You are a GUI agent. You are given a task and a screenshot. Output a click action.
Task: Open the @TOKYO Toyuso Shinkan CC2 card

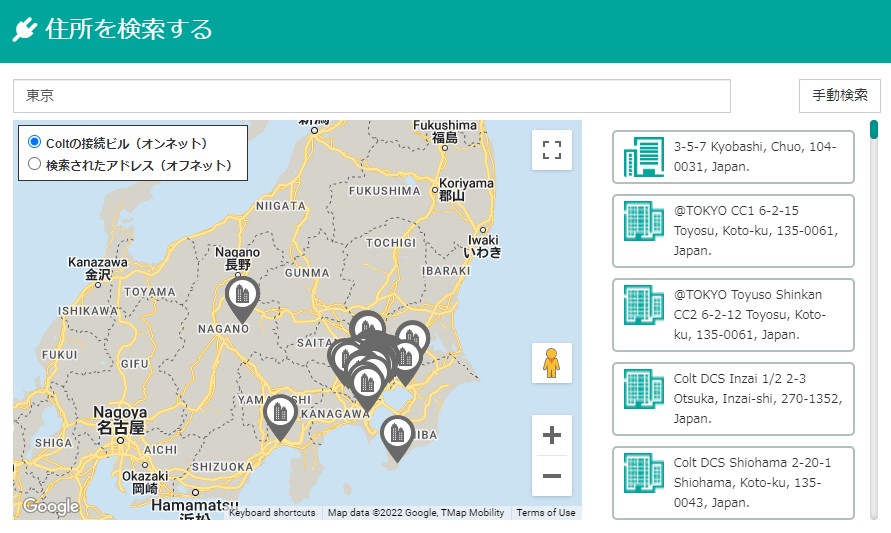(x=733, y=315)
